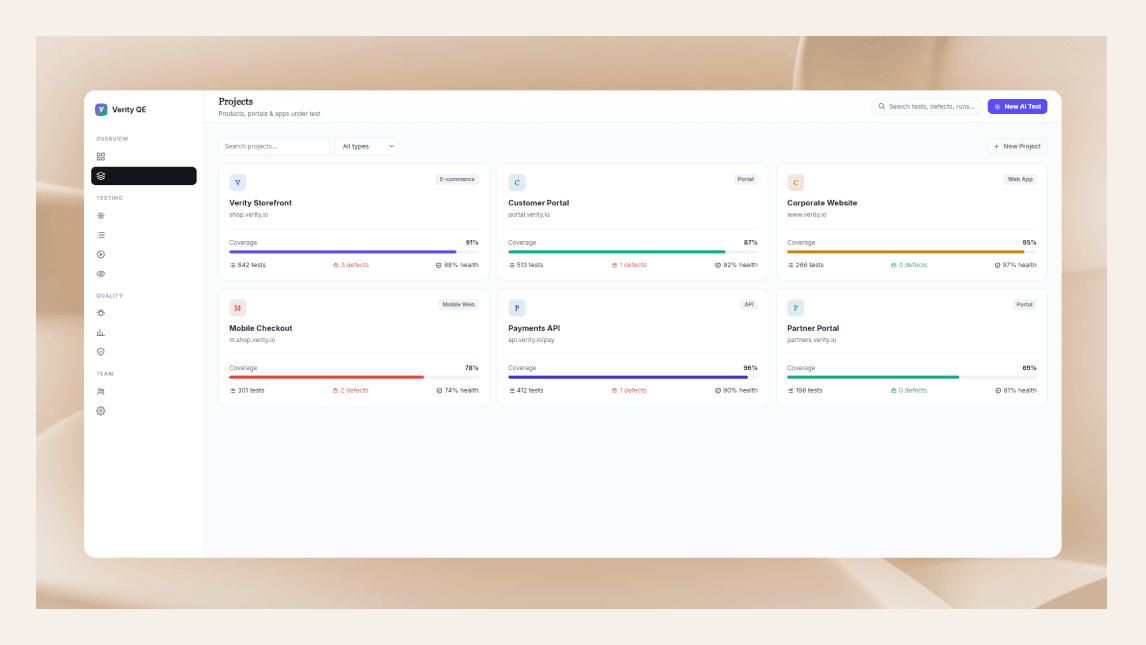Open the Verity Storefront project title
This screenshot has width=1146, height=645.
point(260,203)
